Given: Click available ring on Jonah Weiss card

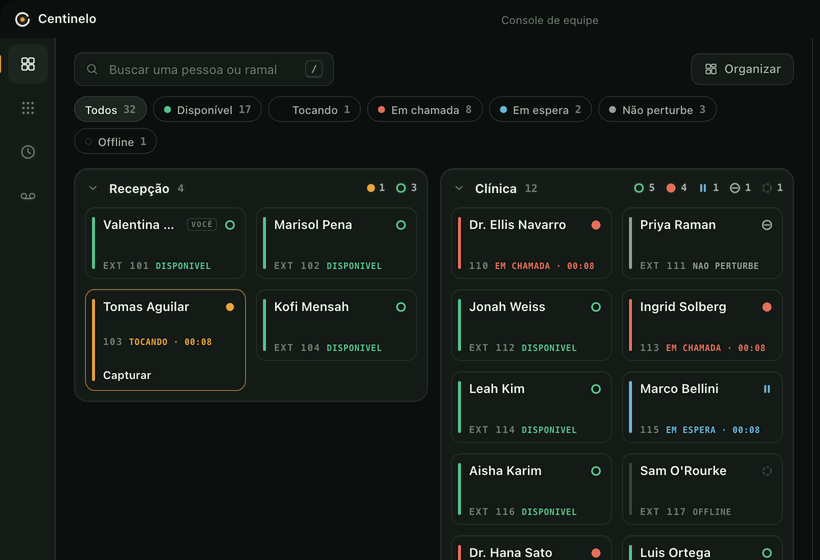Looking at the screenshot, I should (596, 307).
